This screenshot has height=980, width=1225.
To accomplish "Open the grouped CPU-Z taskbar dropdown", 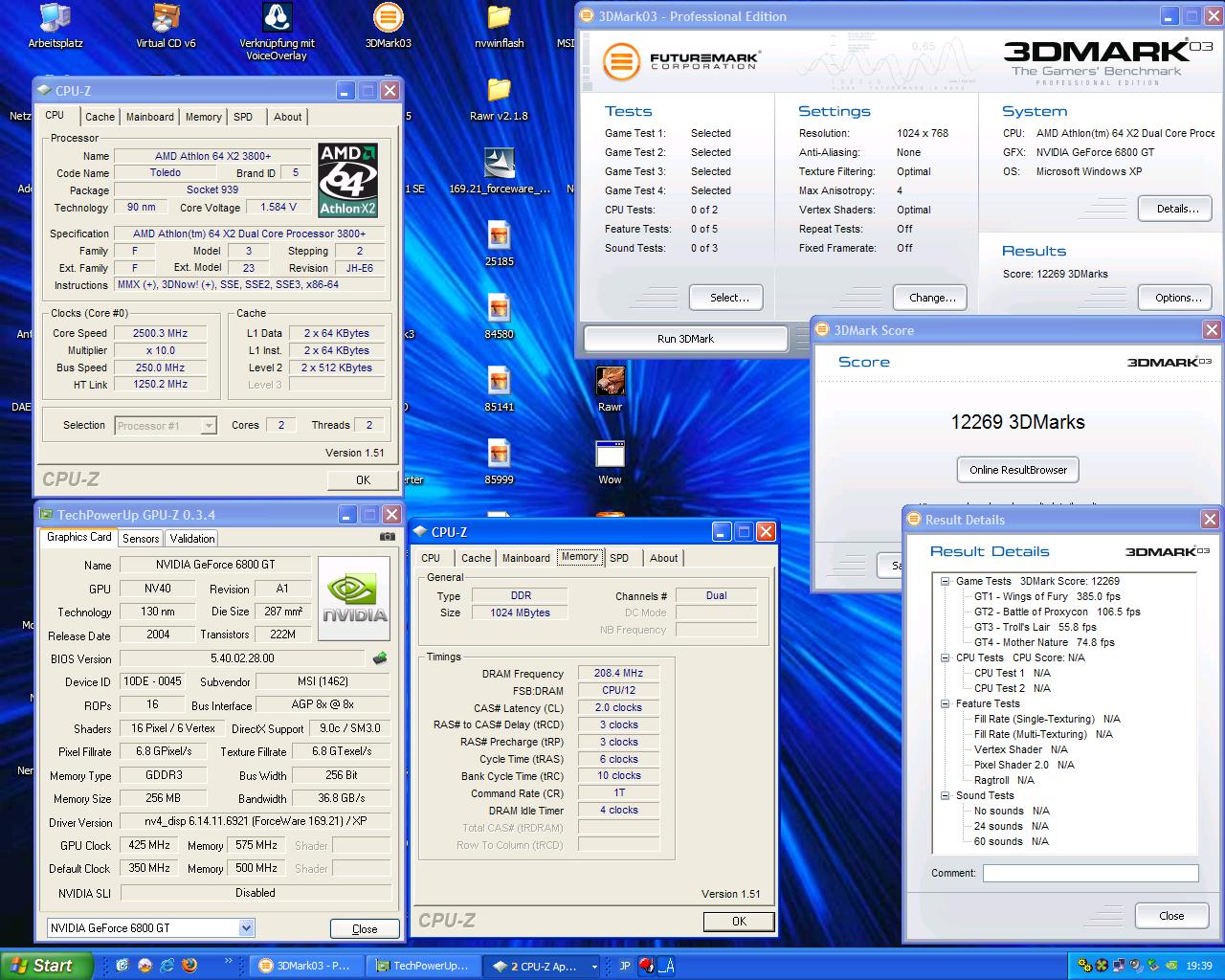I will (x=593, y=967).
